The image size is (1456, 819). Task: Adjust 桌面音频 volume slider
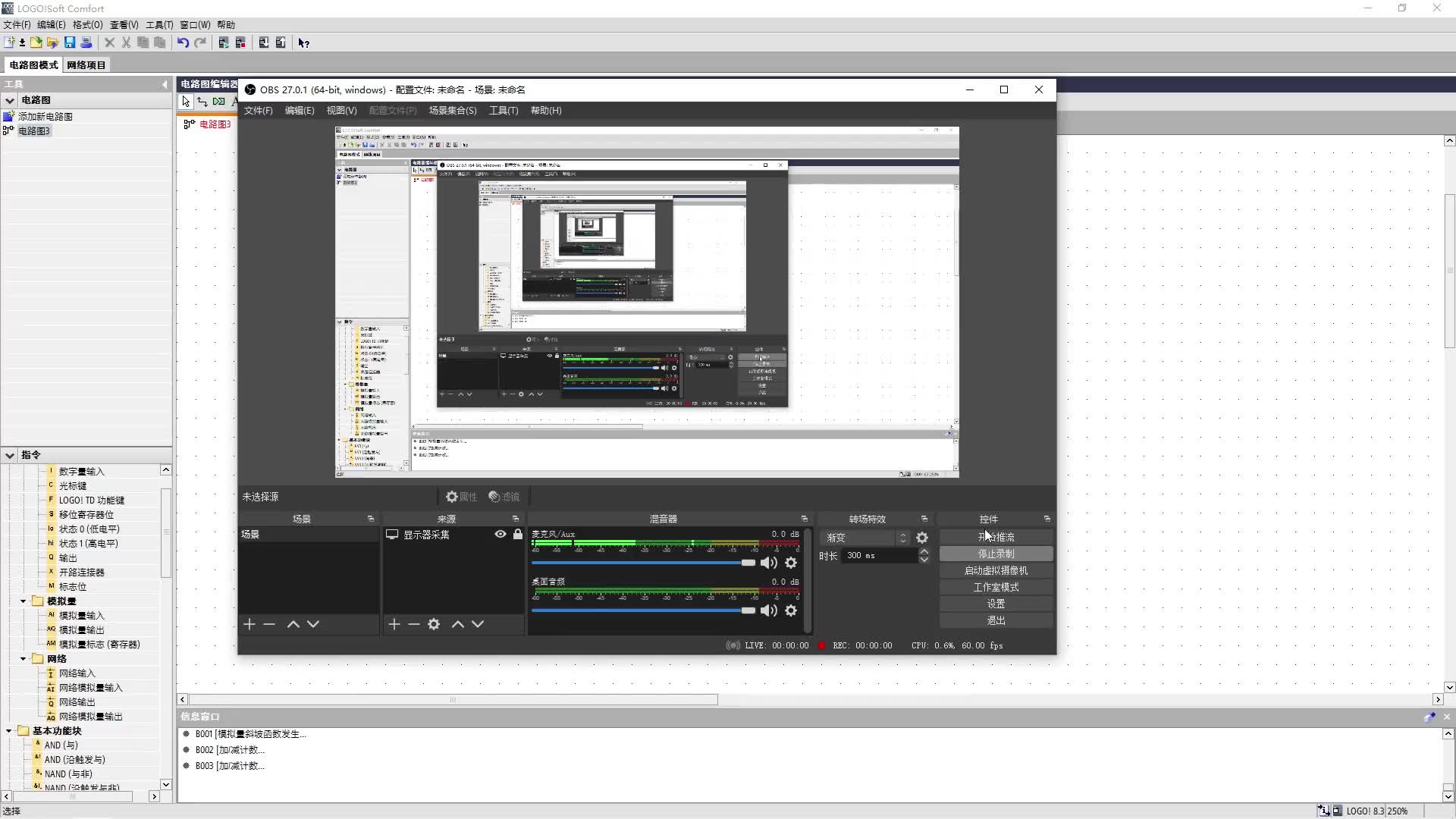(x=644, y=610)
